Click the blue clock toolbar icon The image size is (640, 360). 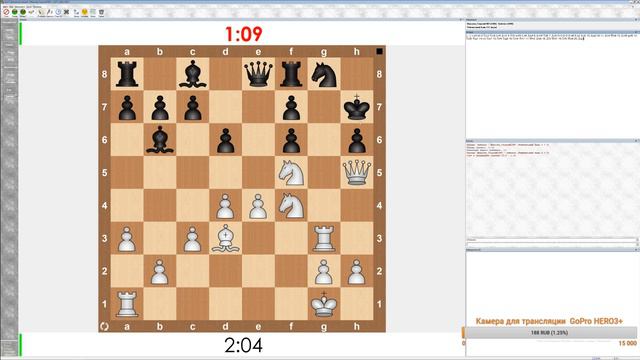coord(58,12)
